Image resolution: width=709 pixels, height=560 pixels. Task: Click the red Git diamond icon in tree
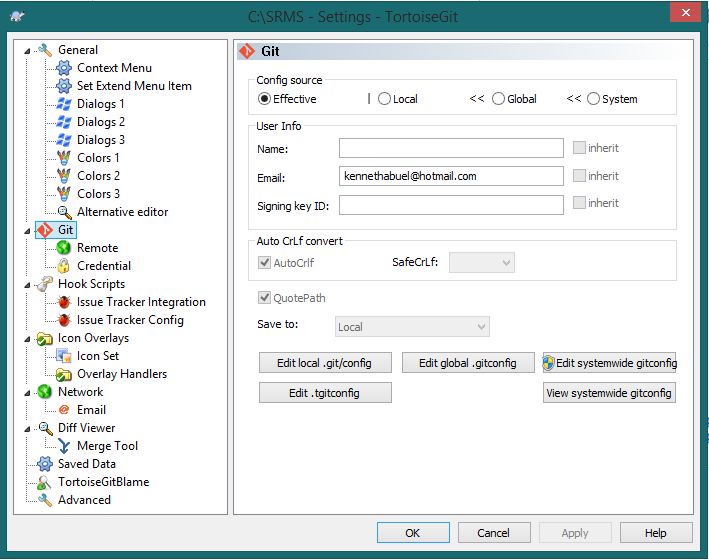pyautogui.click(x=45, y=230)
